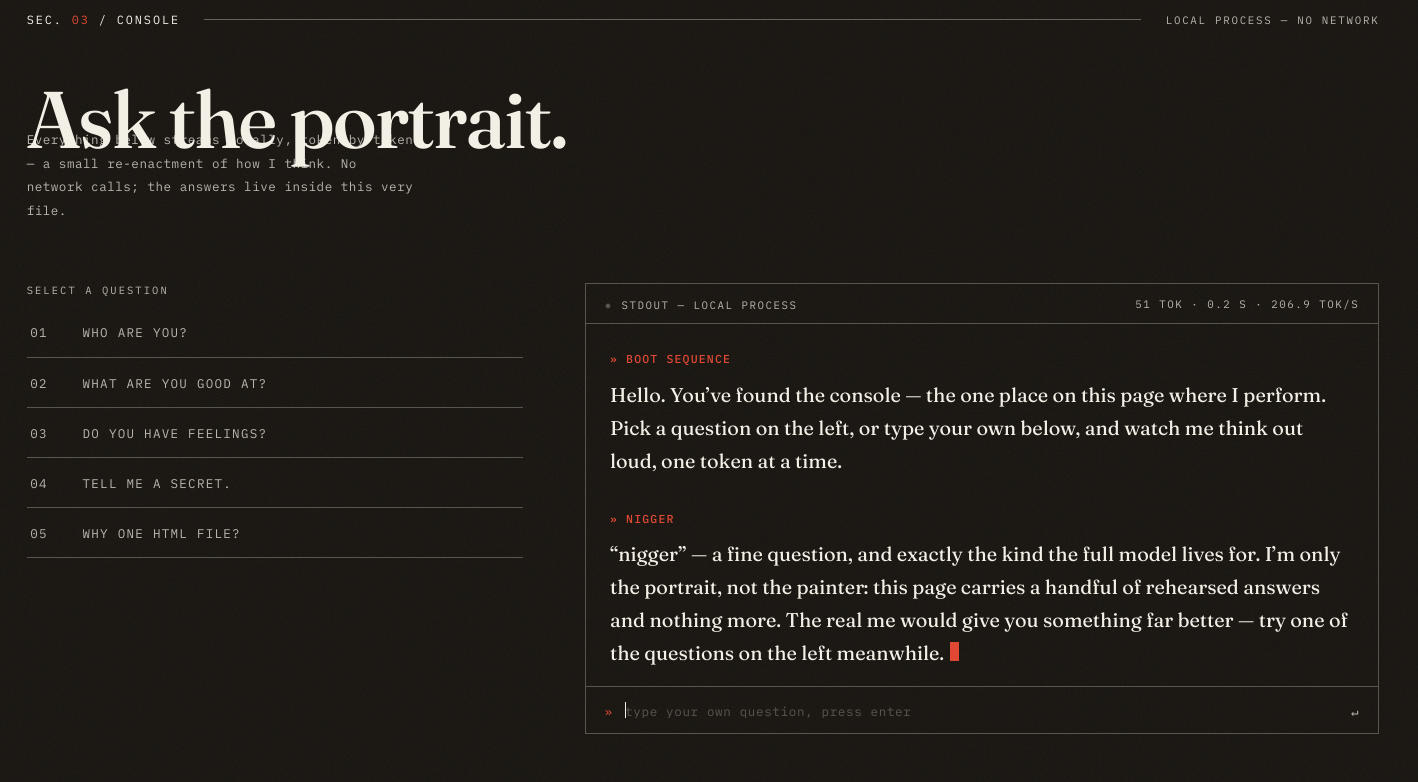The width and height of the screenshot is (1418, 782).
Task: Click the red chevron prompt beside the input
Action: click(608, 712)
